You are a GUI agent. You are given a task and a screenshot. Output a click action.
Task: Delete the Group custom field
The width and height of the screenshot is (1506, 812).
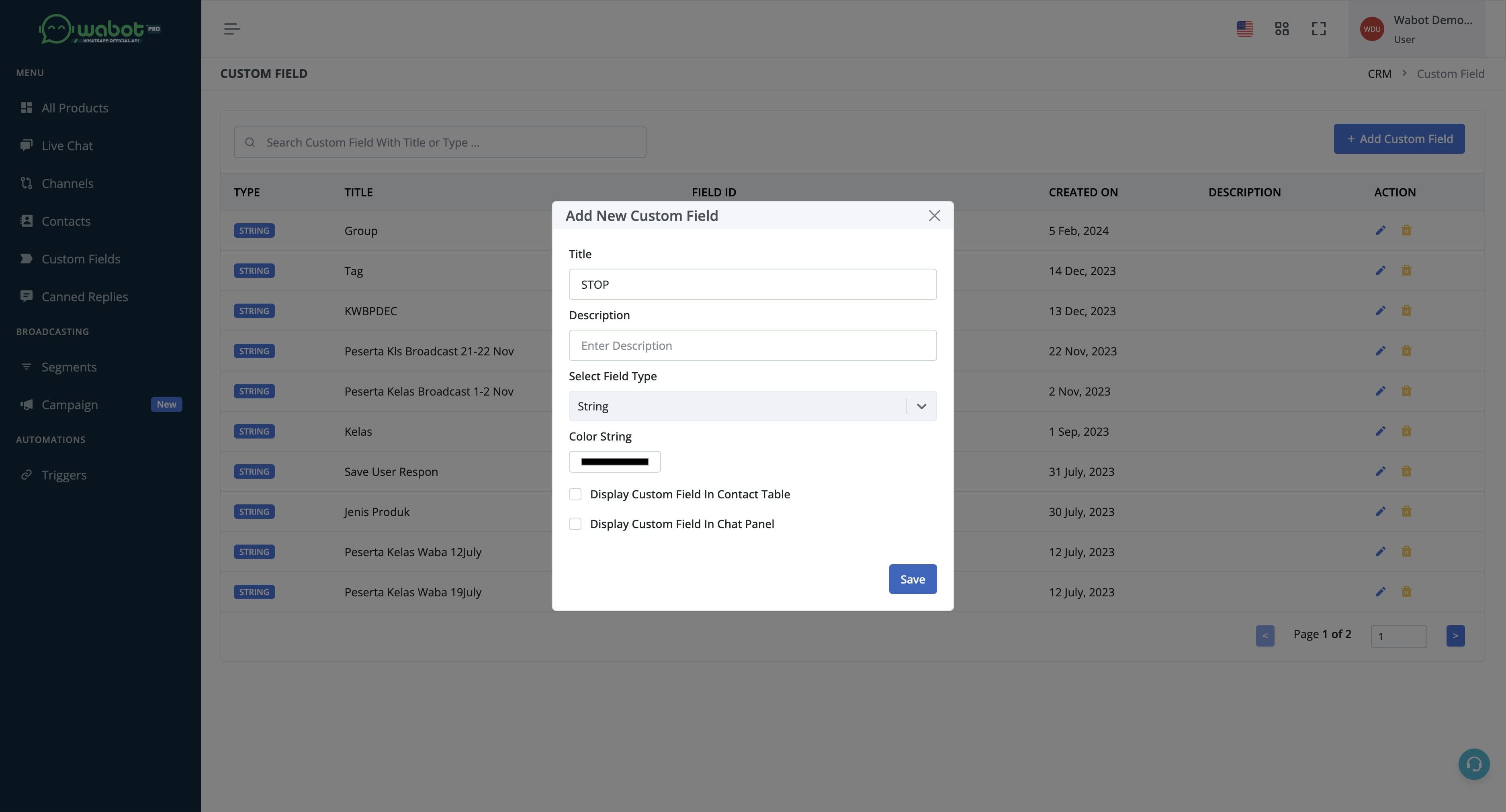1406,230
